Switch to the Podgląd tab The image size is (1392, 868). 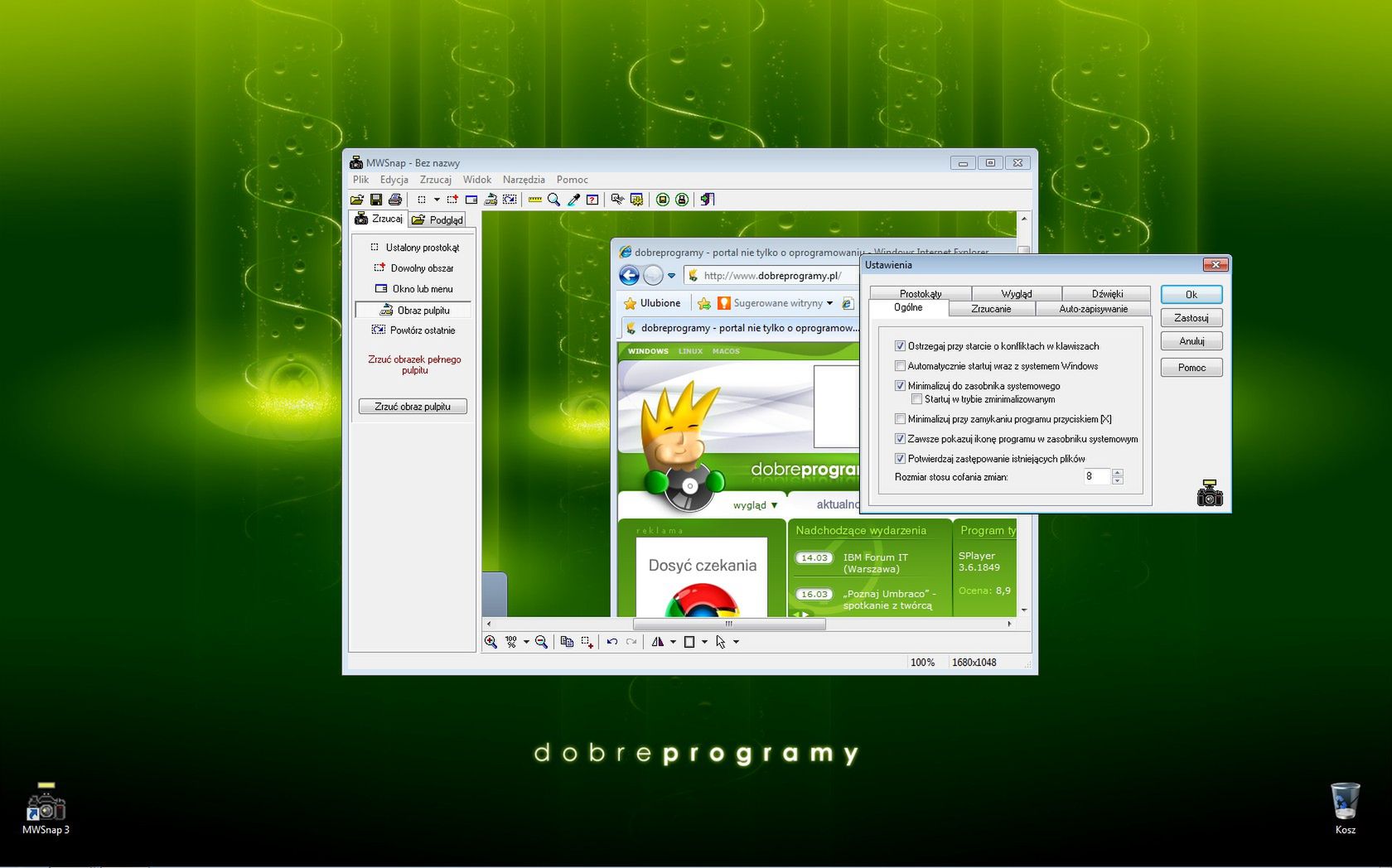tap(437, 220)
